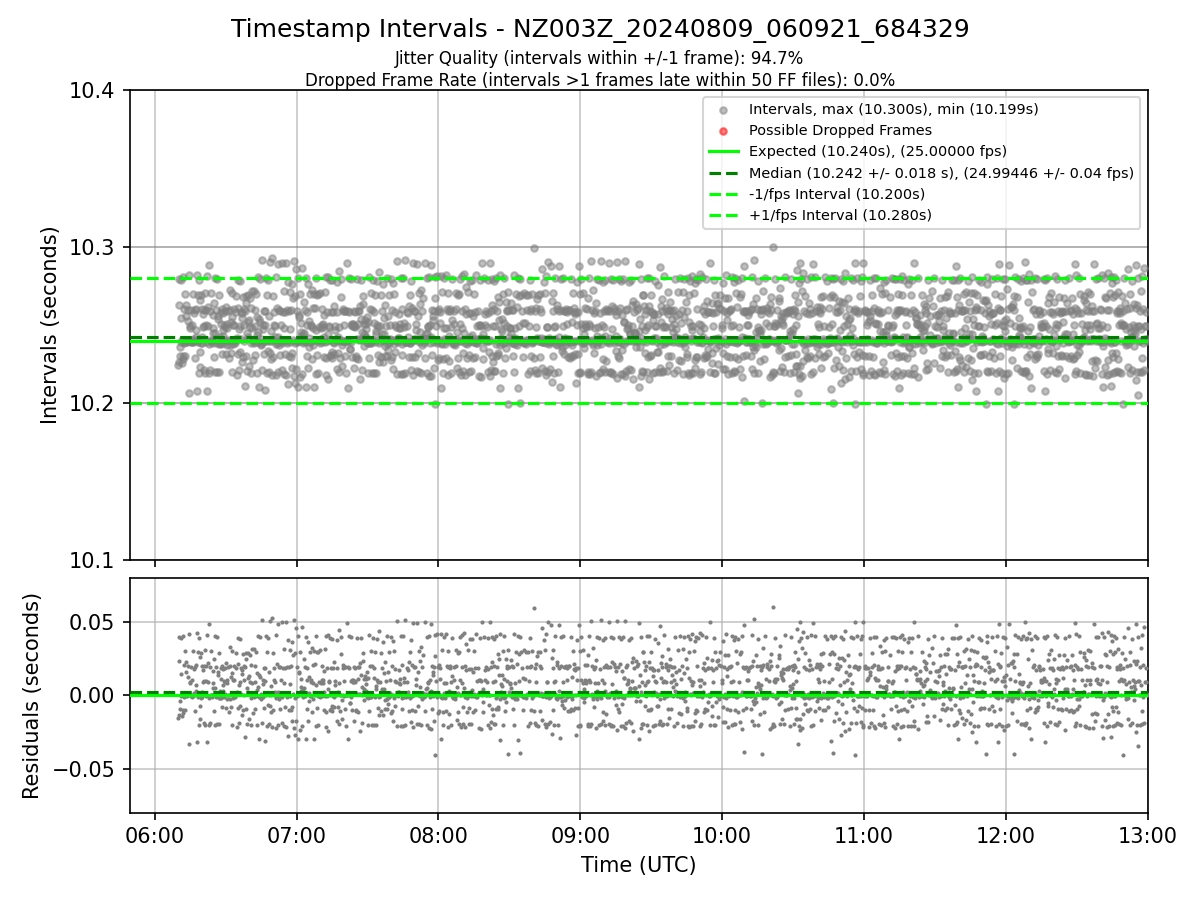Click the dashed green sample for -1/fps Interval
Screen dimensions: 1200x900
click(x=724, y=194)
